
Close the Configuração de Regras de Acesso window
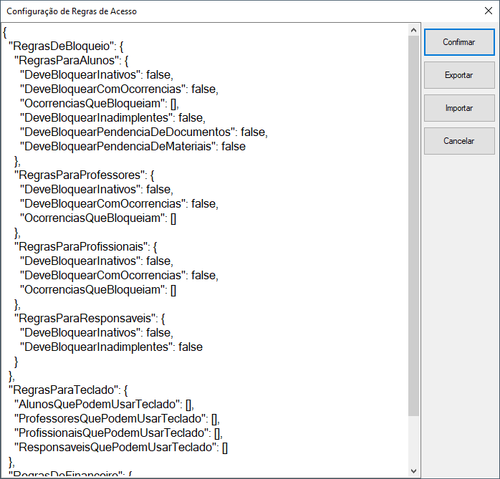click(488, 11)
